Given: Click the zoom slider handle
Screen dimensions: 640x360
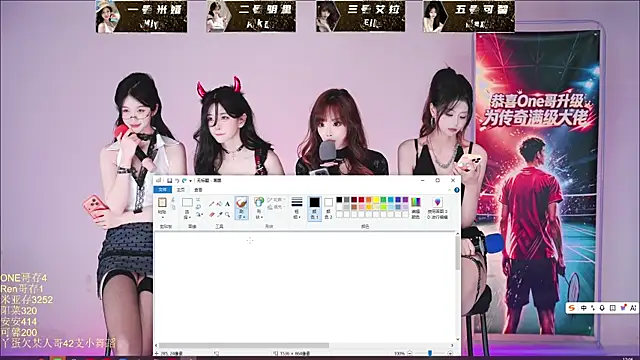Looking at the screenshot, I should pos(430,353).
